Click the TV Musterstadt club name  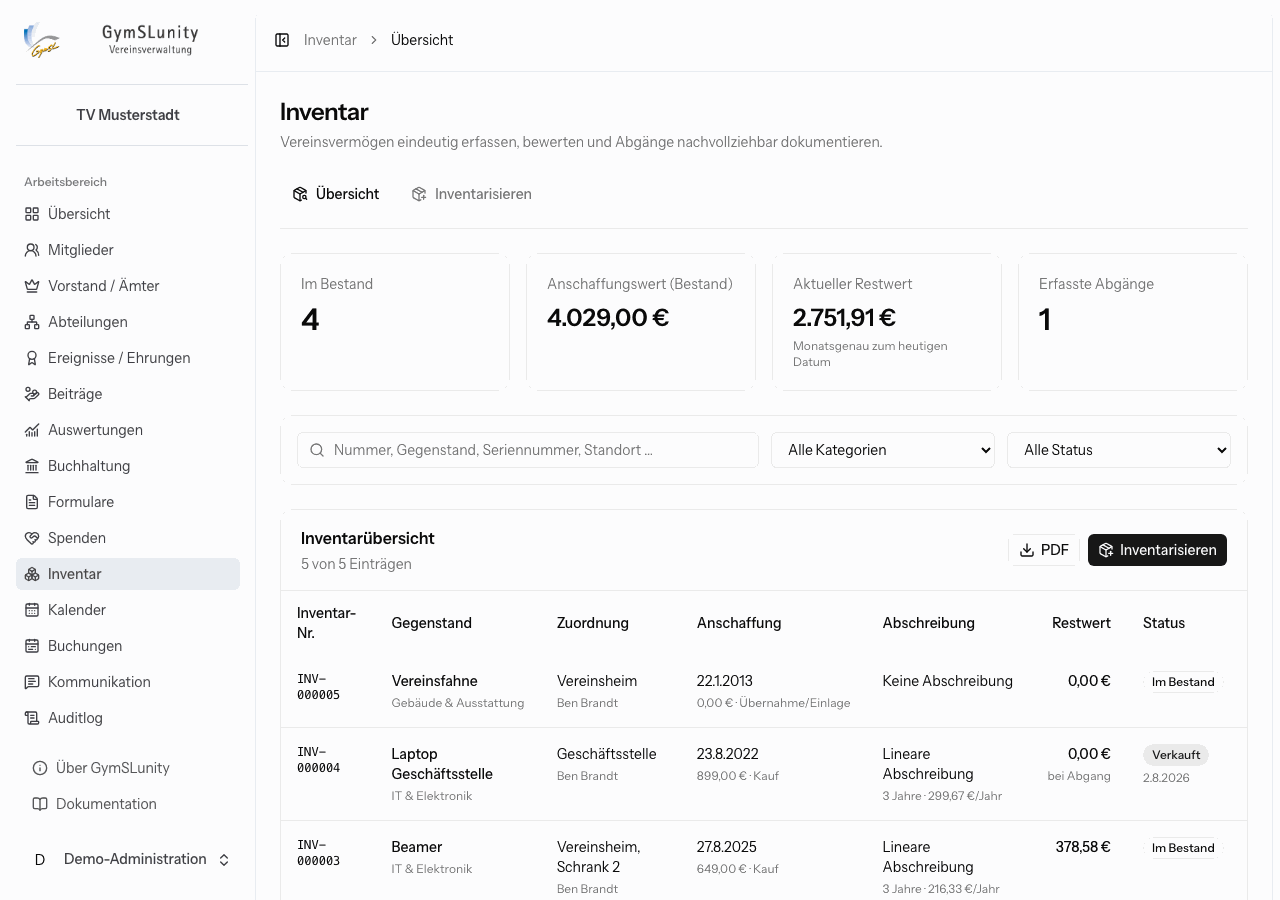click(128, 115)
